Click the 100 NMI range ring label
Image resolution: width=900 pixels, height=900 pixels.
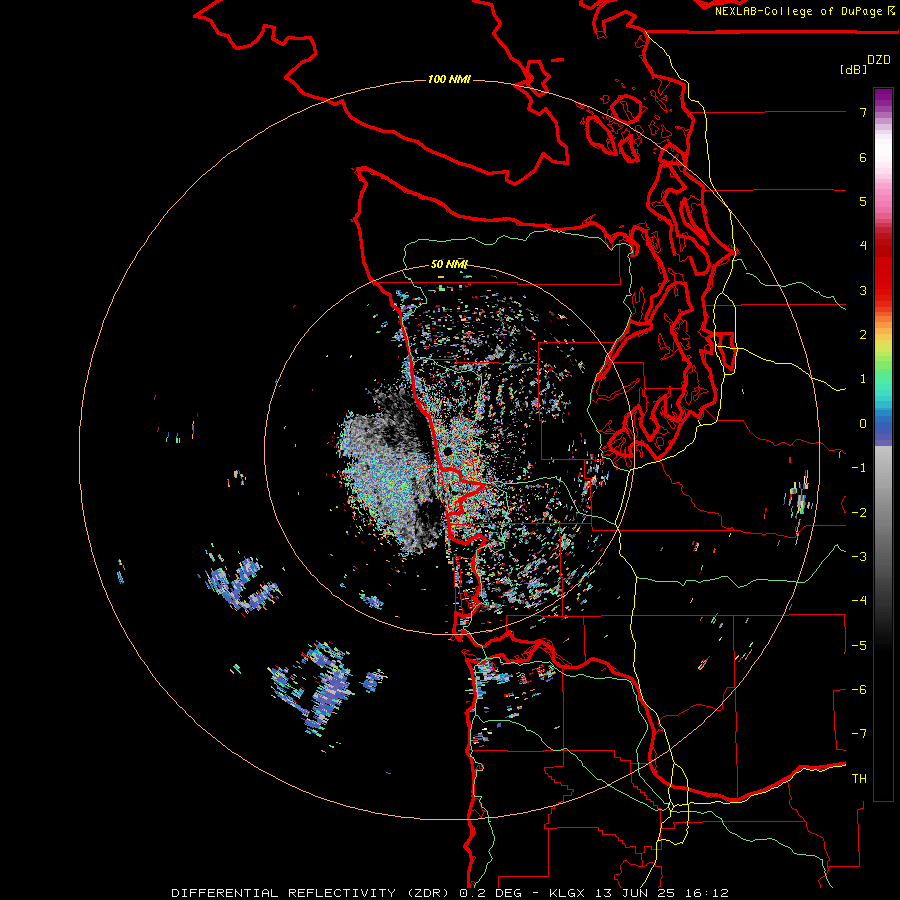[449, 79]
